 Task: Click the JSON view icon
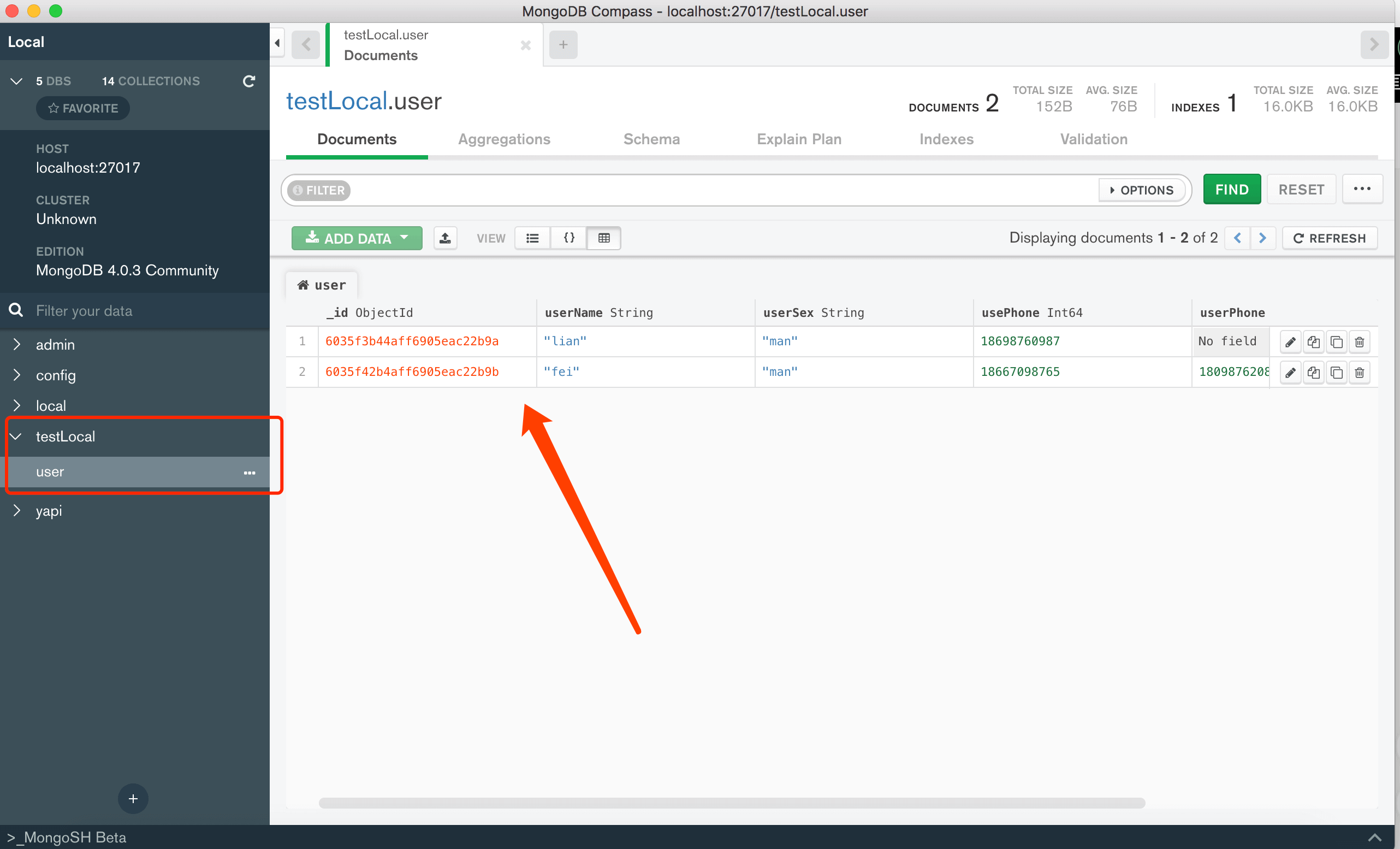tap(570, 238)
